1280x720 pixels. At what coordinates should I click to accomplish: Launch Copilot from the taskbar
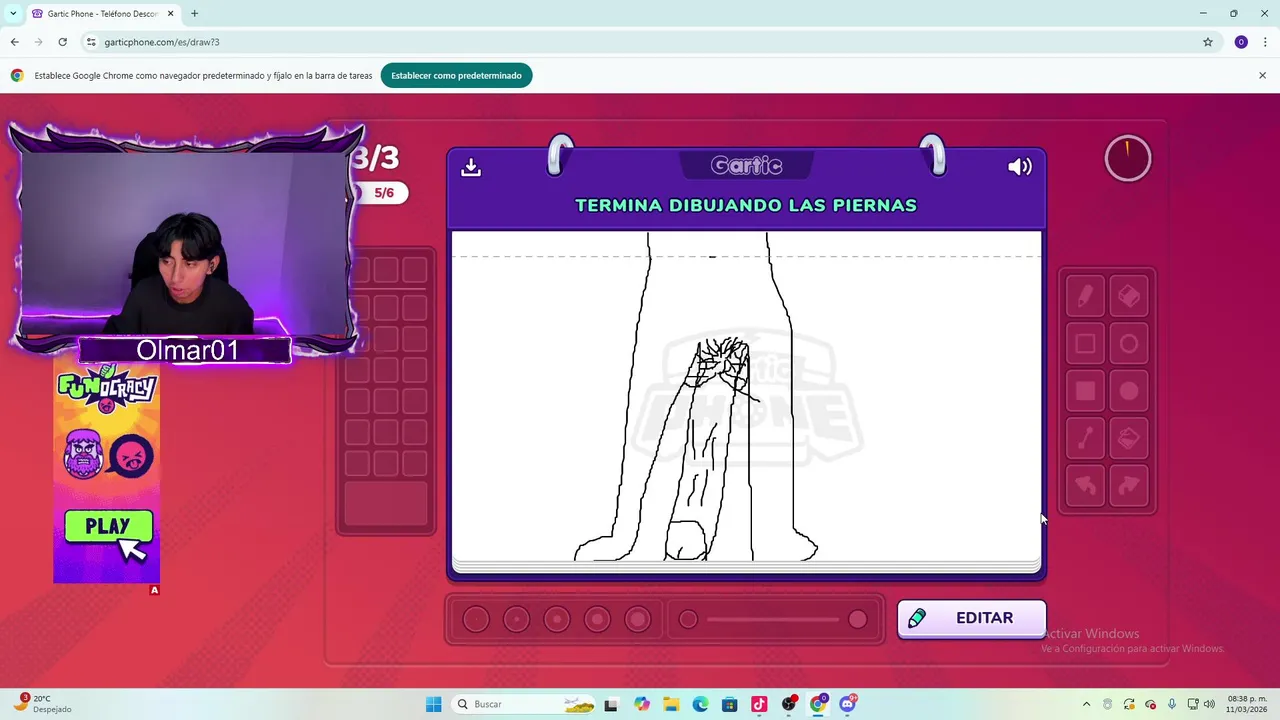[641, 704]
